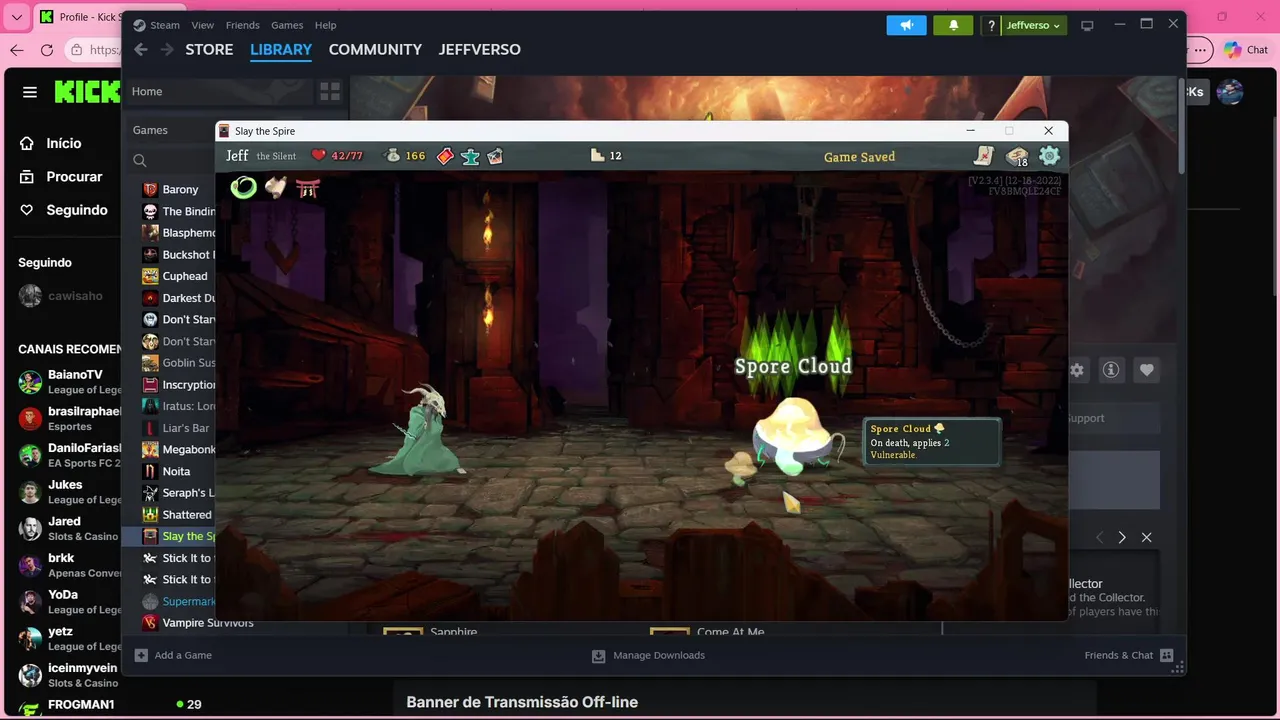This screenshot has height=720, width=1280.
Task: Open the game settings cog in Slay the Spire
Action: point(1049,156)
